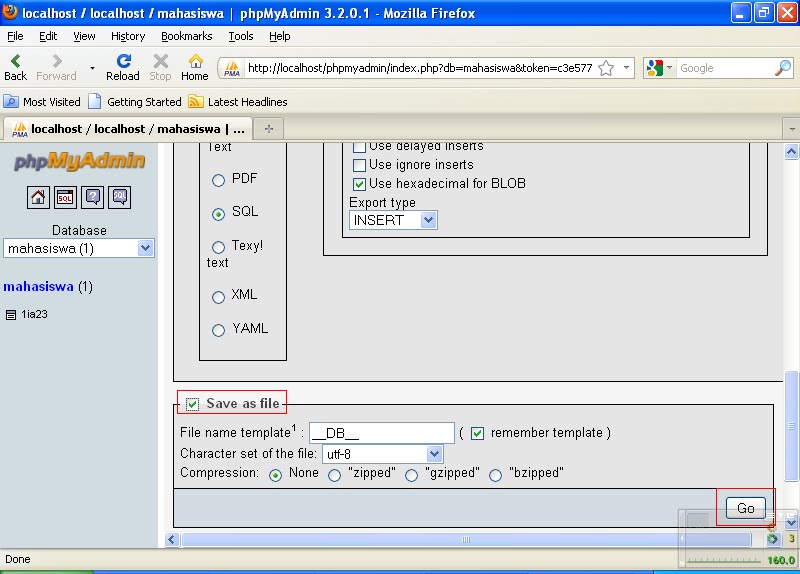The height and width of the screenshot is (574, 800).
Task: Open the History menu
Action: point(128,36)
